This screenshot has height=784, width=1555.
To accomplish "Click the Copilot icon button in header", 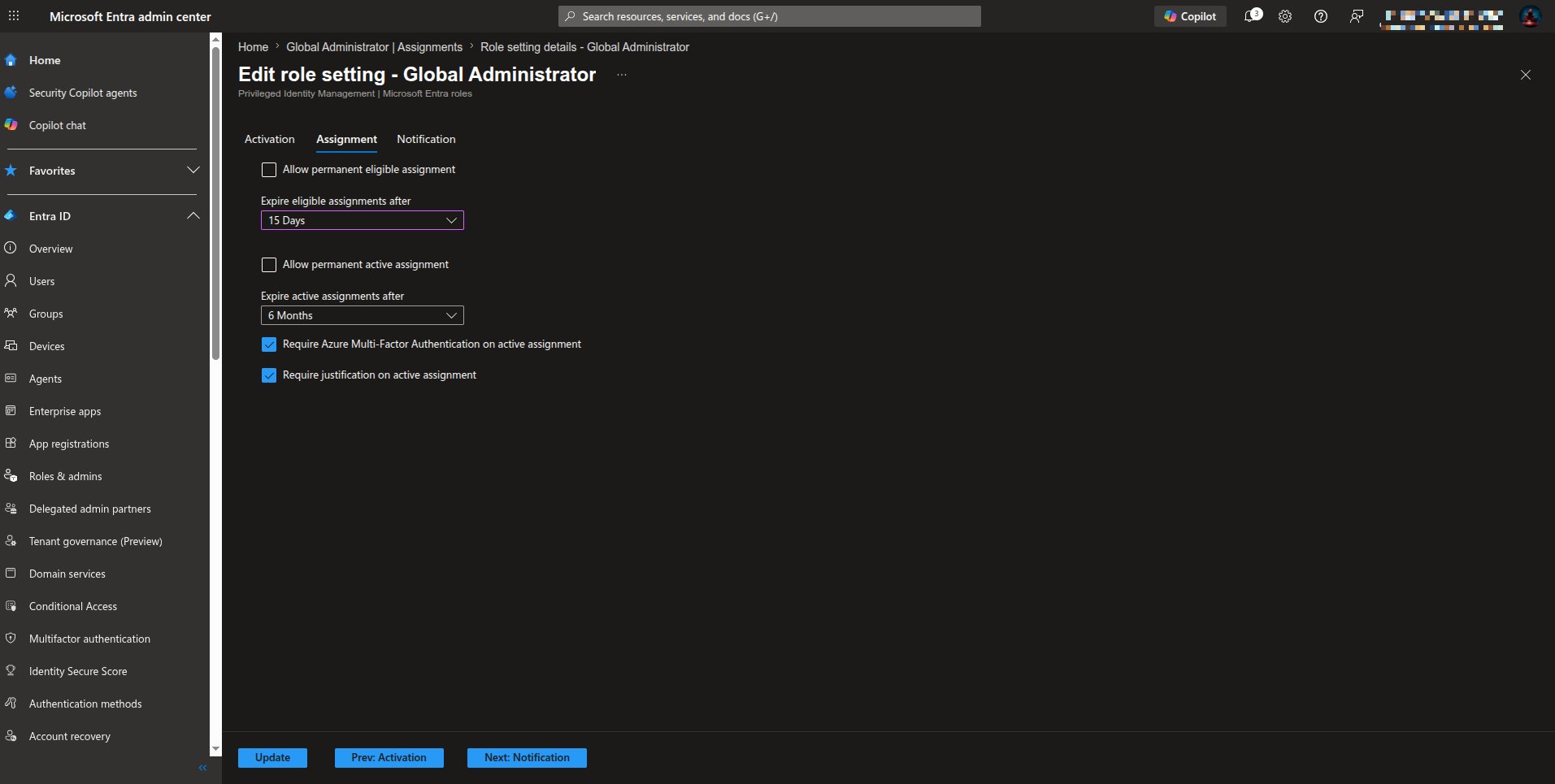I will 1190,16.
